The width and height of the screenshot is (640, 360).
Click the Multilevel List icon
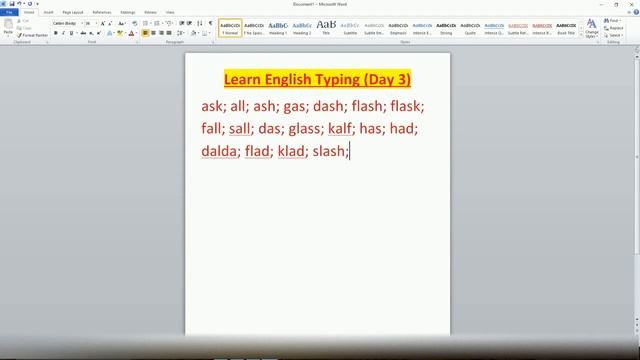(168, 23)
